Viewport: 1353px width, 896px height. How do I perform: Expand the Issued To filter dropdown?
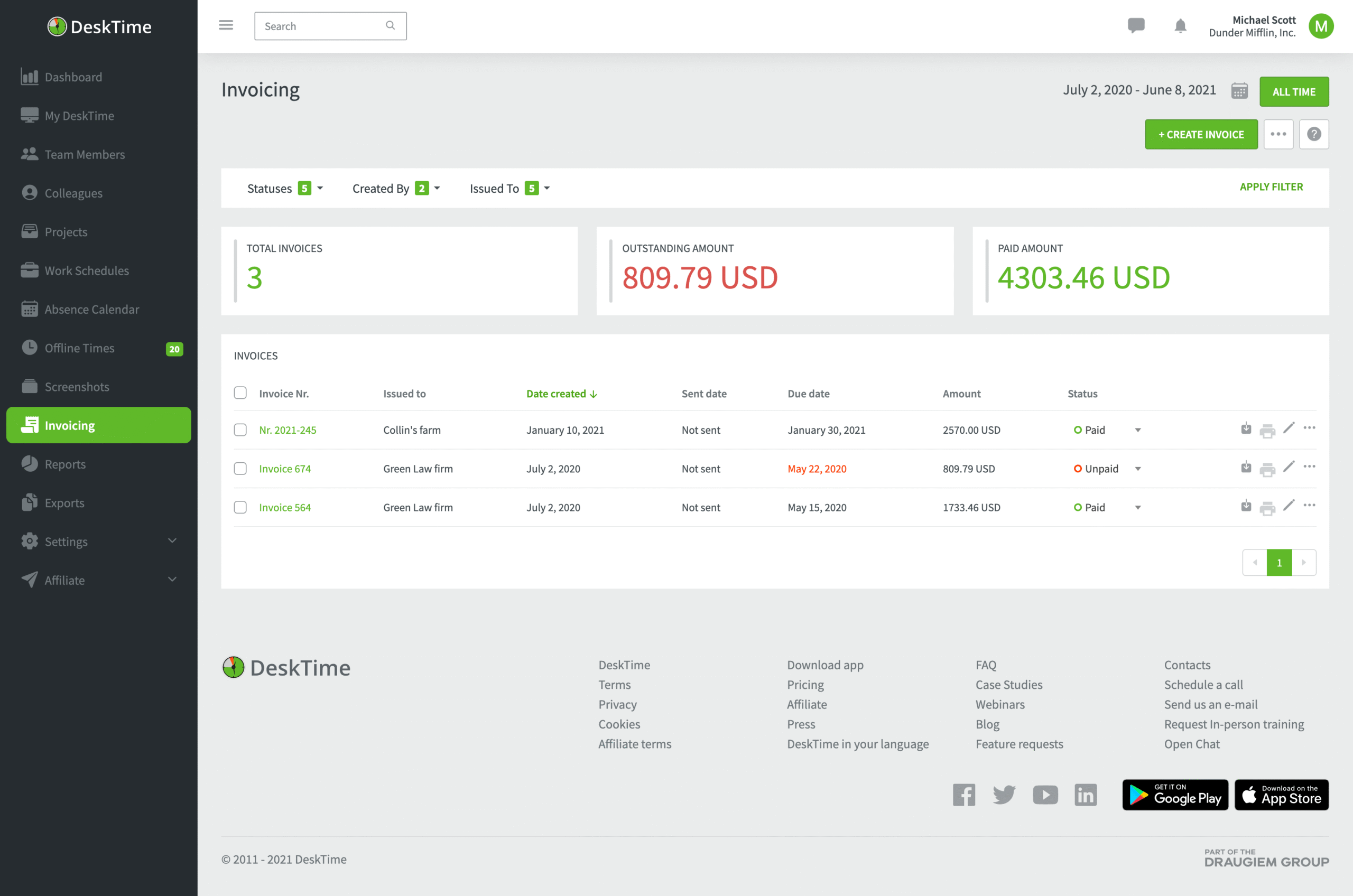tap(510, 188)
